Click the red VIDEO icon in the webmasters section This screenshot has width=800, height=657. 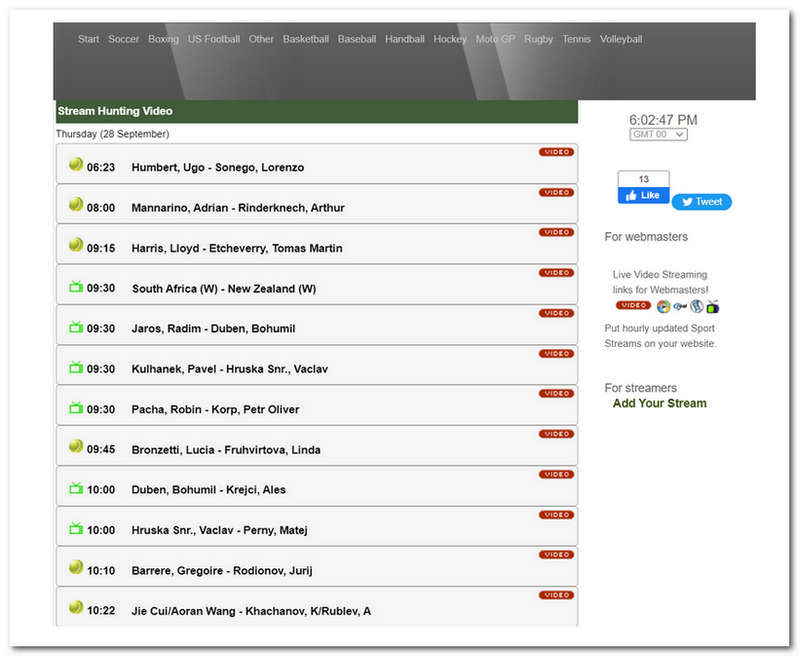(633, 306)
